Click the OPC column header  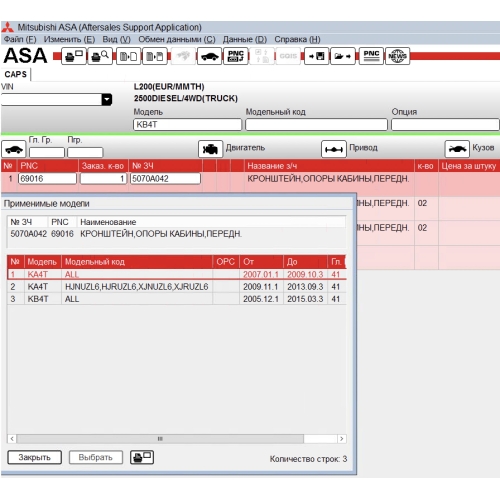click(x=226, y=262)
